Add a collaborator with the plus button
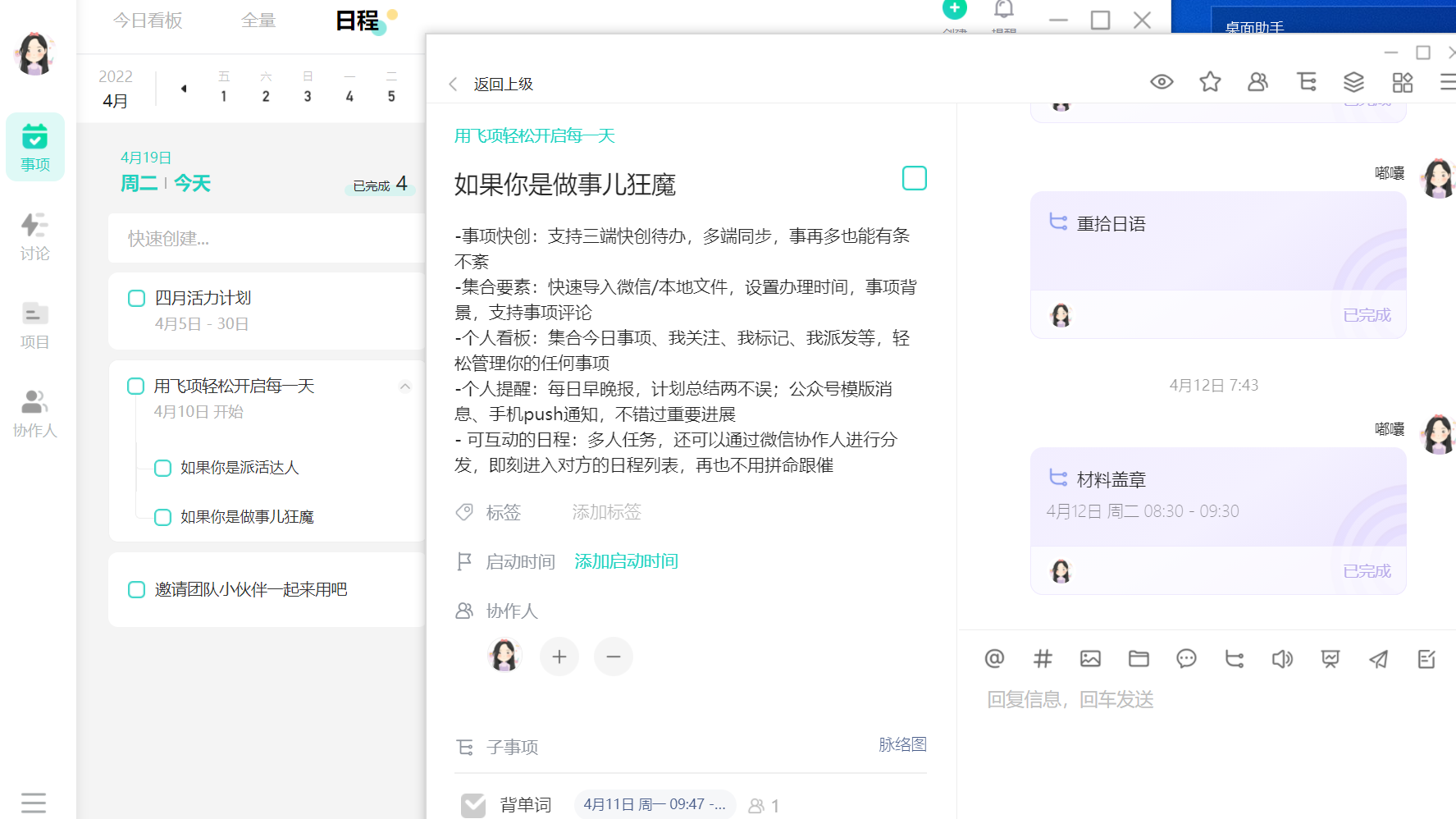This screenshot has width=1456, height=819. 559,657
